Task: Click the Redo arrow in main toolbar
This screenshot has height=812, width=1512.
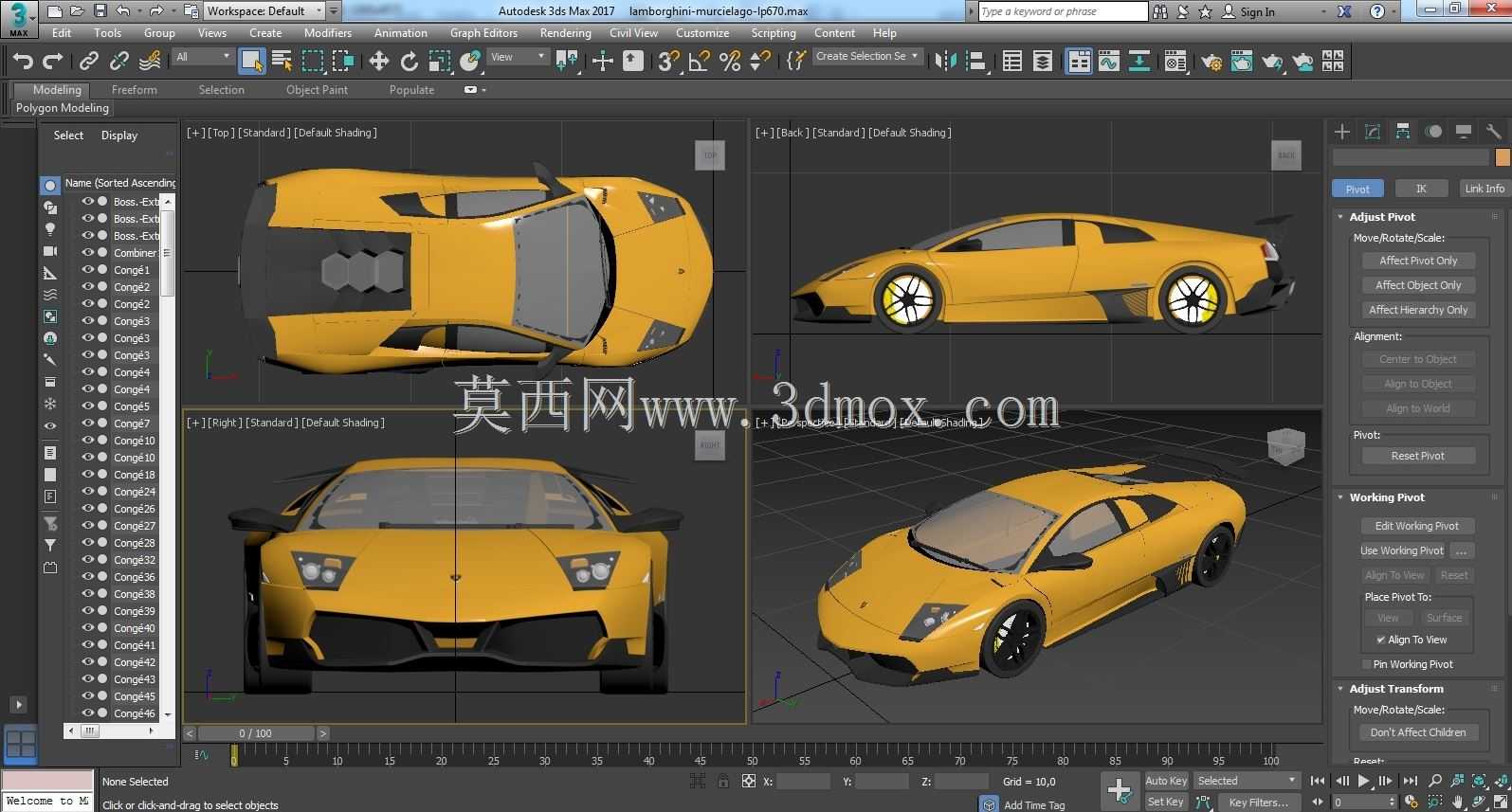Action: tap(53, 62)
